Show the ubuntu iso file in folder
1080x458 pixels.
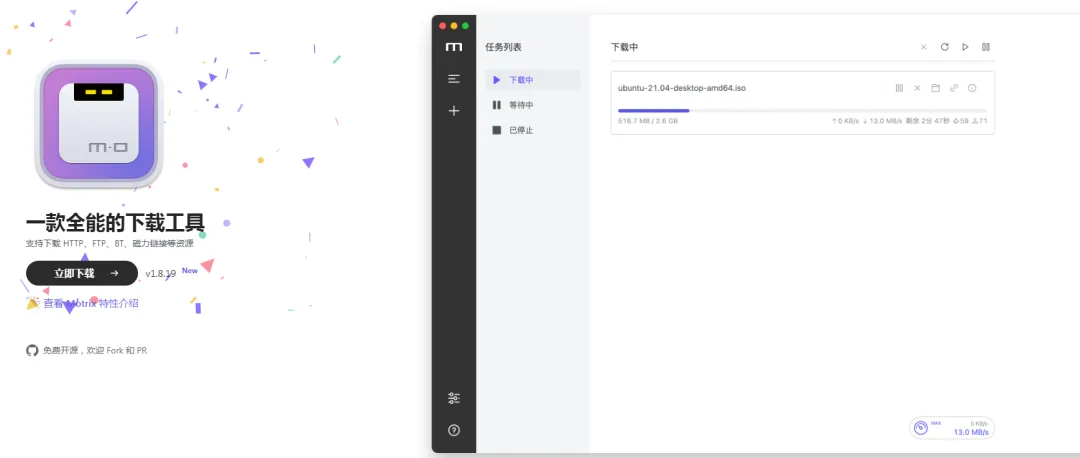coord(935,88)
